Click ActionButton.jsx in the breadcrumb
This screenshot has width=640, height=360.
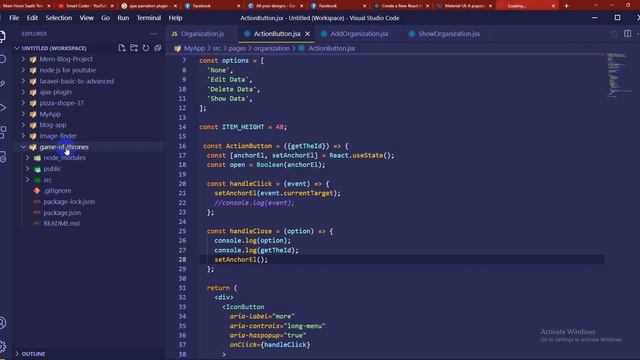331,48
